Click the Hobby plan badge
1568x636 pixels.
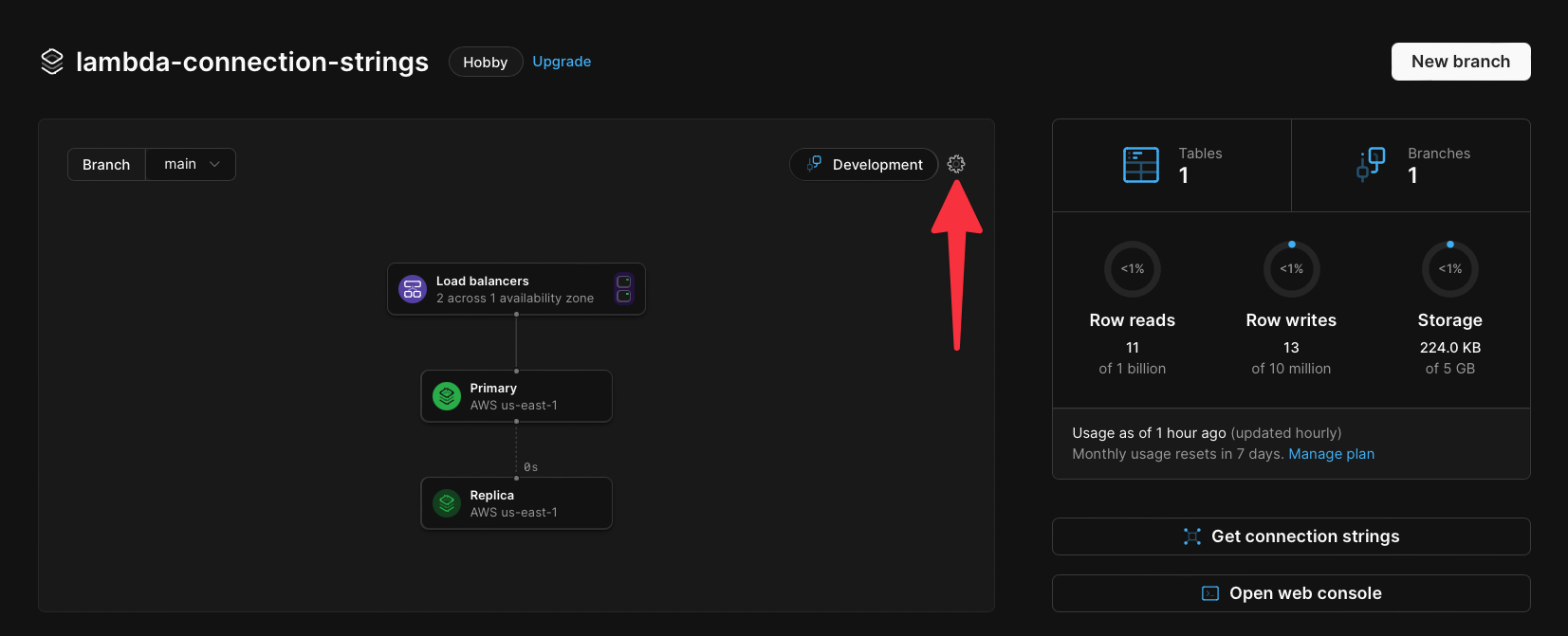point(485,61)
